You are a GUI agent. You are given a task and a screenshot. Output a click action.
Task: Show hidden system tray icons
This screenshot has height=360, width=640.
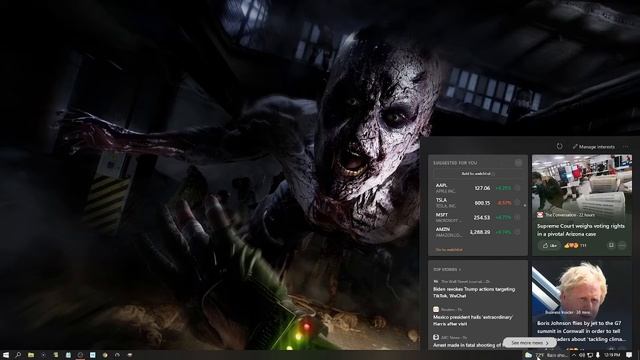click(574, 355)
